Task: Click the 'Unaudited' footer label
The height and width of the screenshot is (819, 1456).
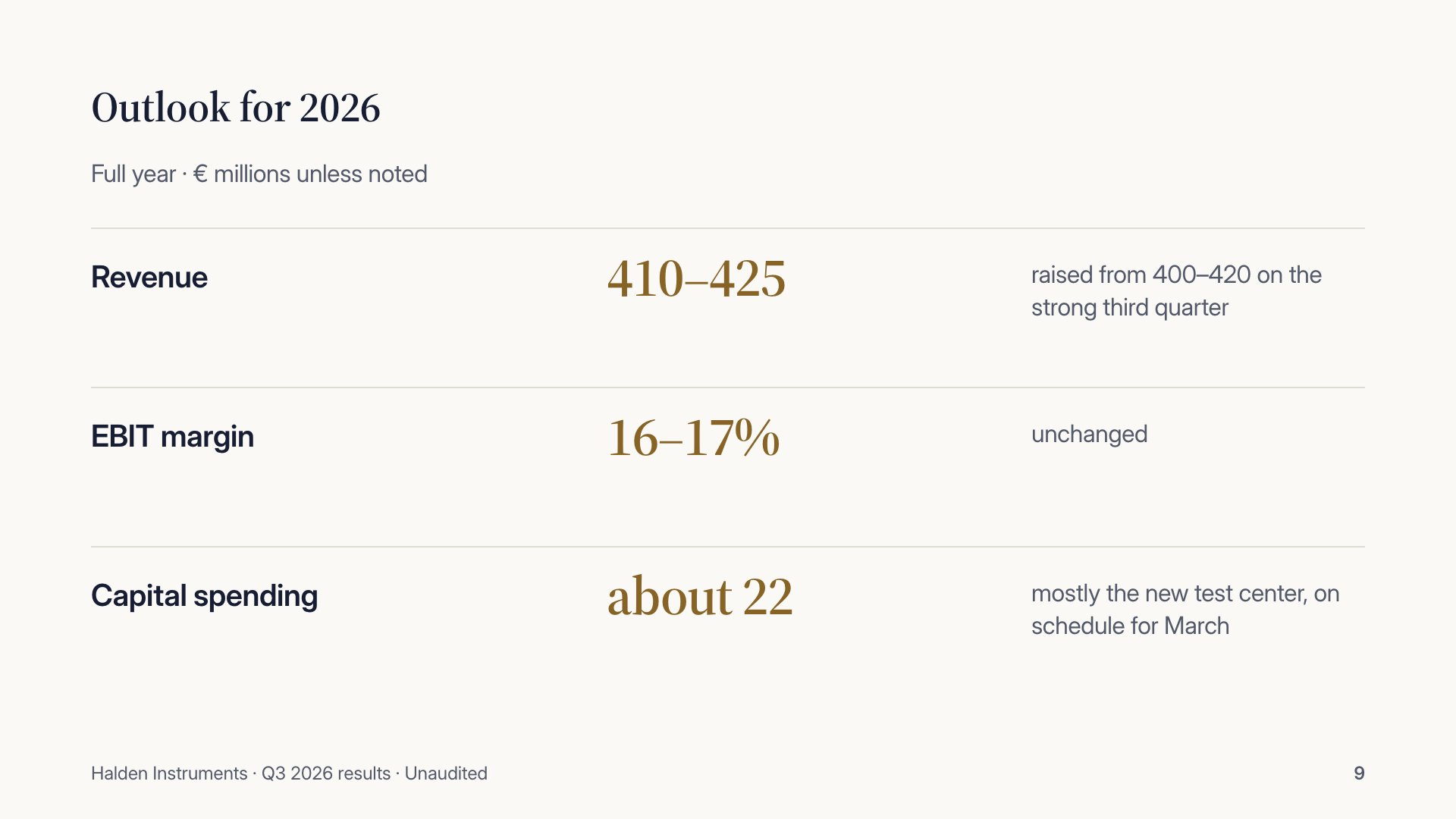Action: click(446, 773)
